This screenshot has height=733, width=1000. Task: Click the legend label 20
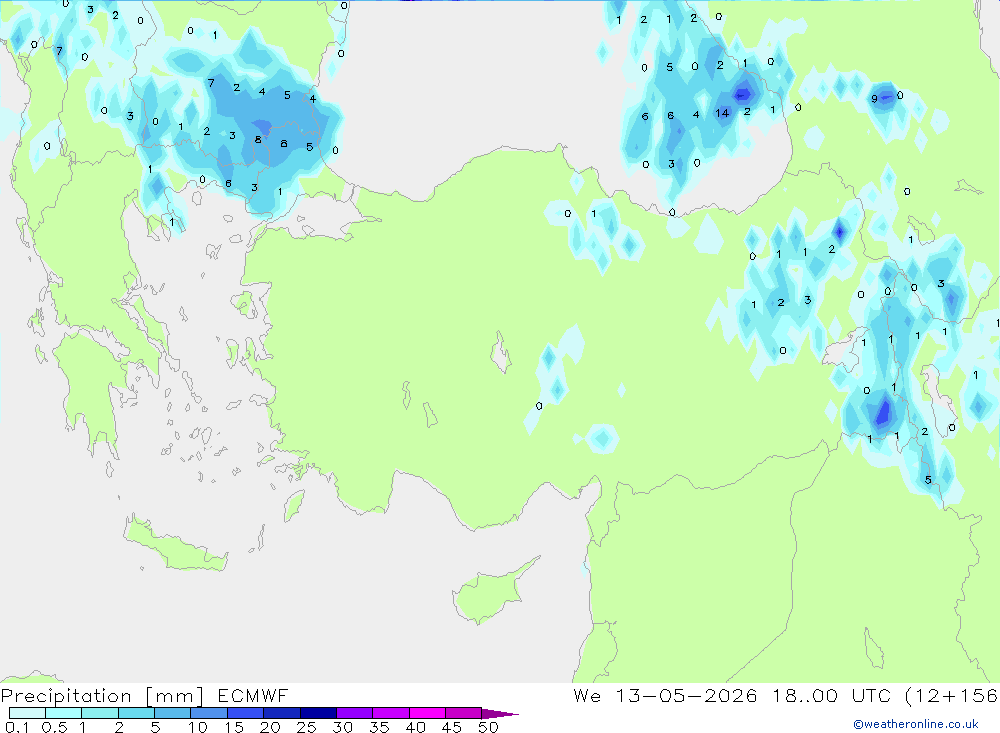point(270,727)
